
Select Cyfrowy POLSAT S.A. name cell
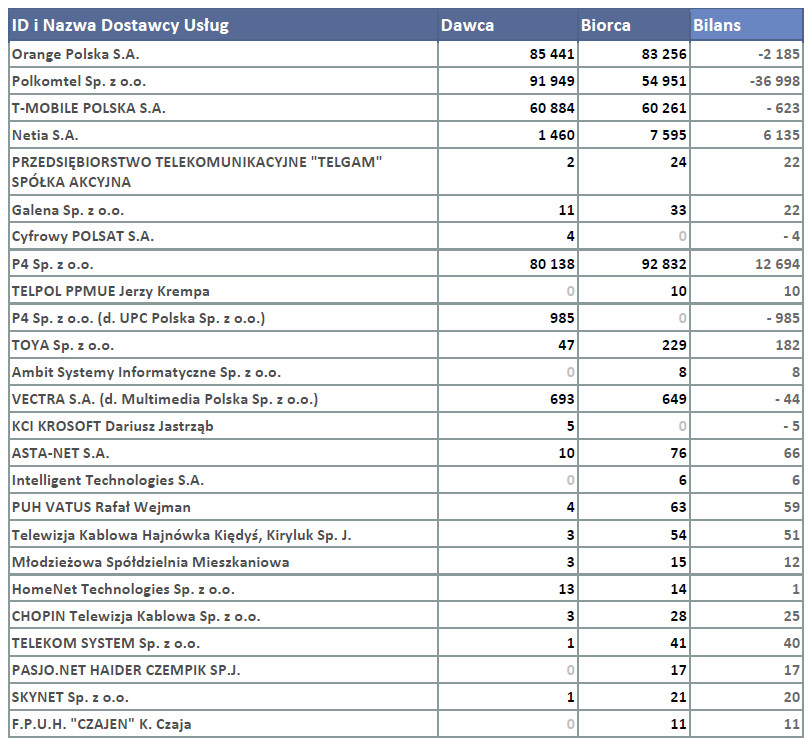[83, 237]
